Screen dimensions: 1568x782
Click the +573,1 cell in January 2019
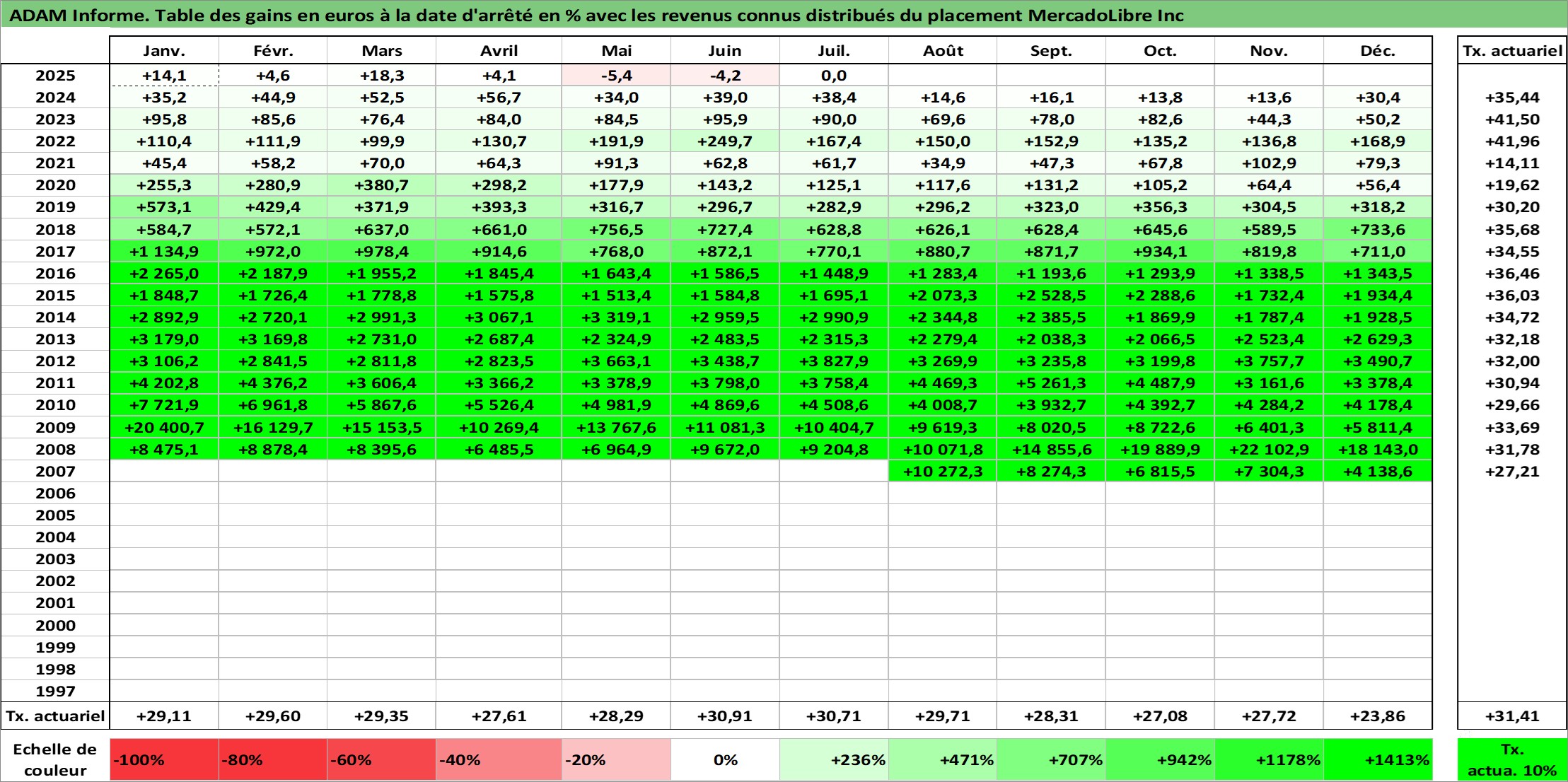(x=164, y=207)
